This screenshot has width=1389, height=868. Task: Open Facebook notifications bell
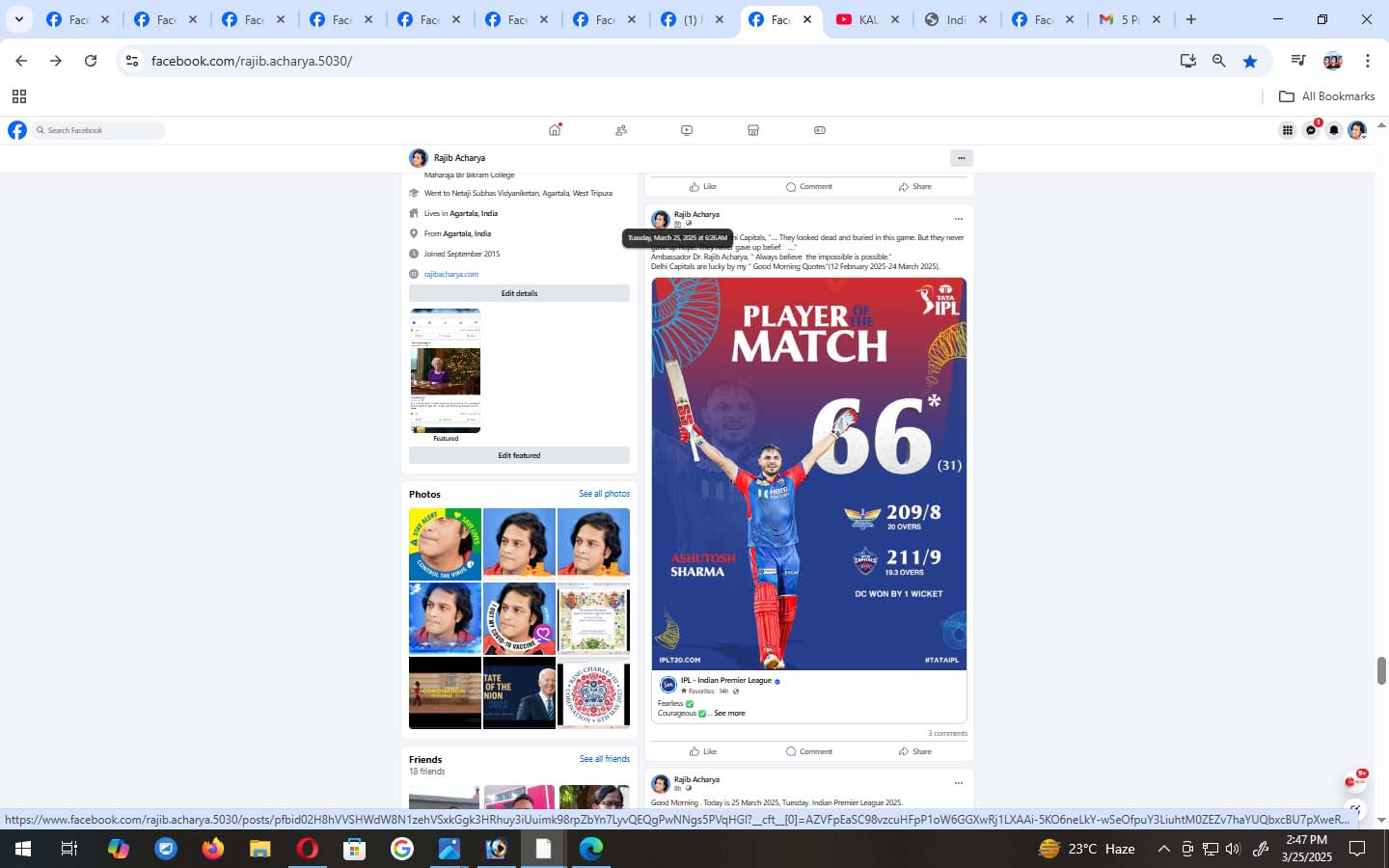[x=1334, y=130]
